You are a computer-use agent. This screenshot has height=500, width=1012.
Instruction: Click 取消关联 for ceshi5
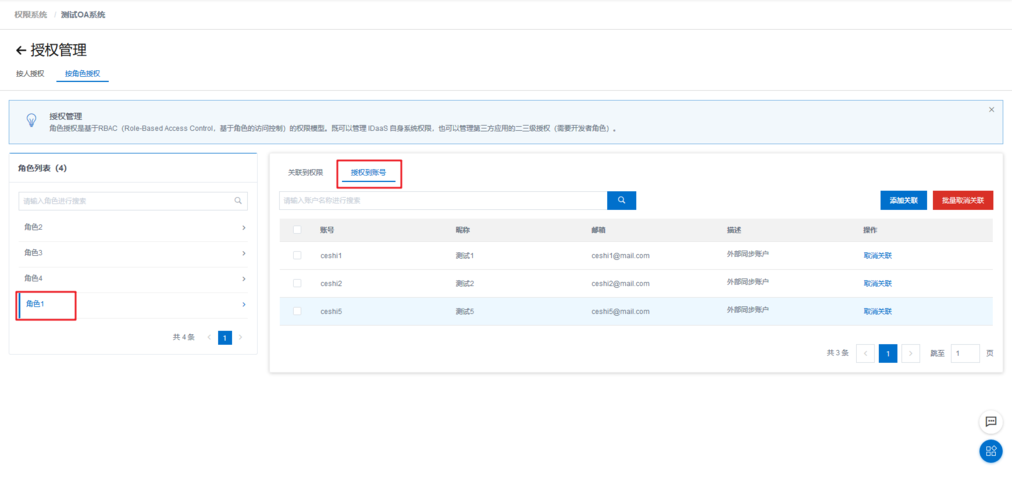click(878, 311)
